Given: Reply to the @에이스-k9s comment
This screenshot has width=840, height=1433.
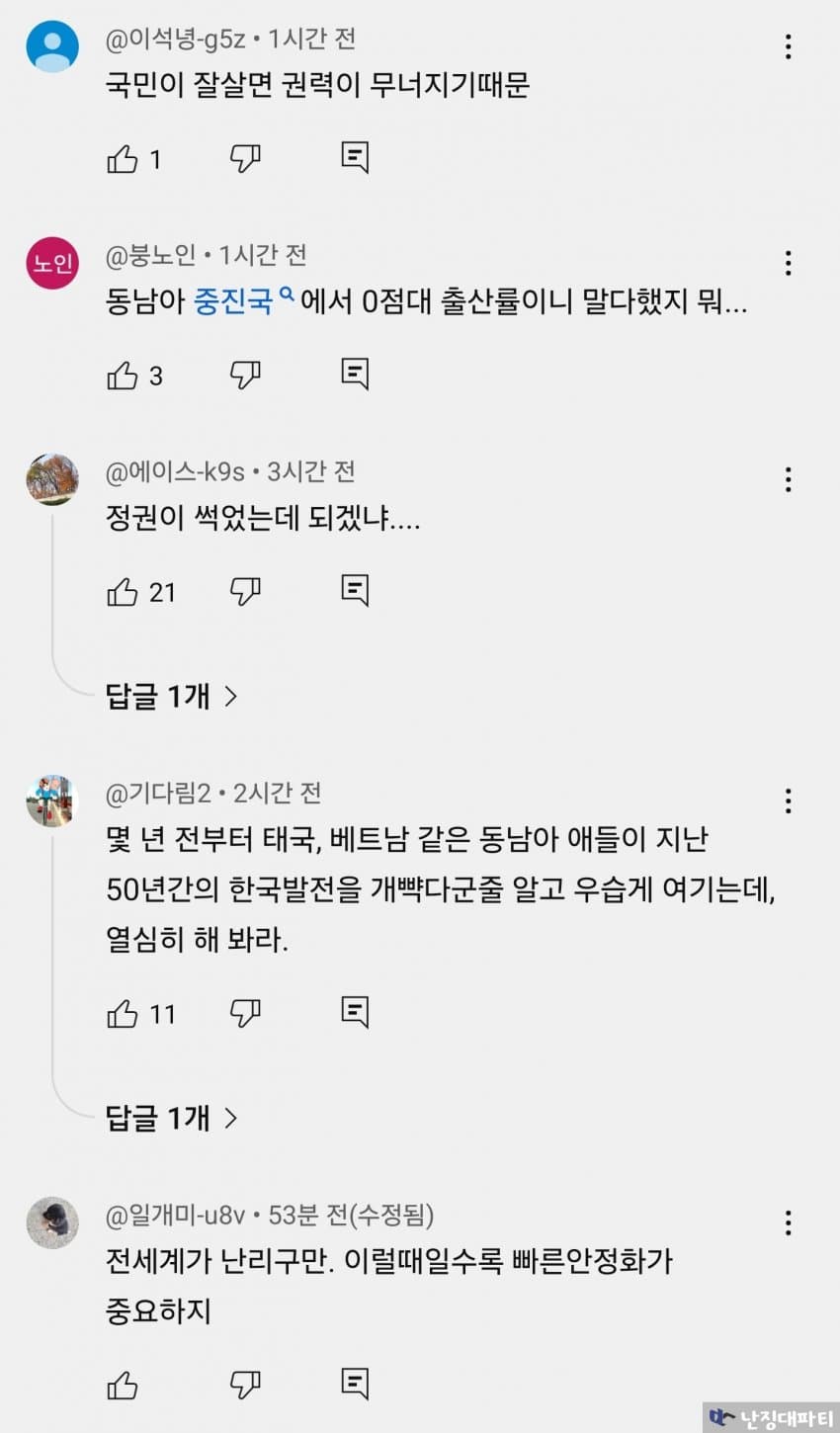Looking at the screenshot, I should tap(355, 591).
